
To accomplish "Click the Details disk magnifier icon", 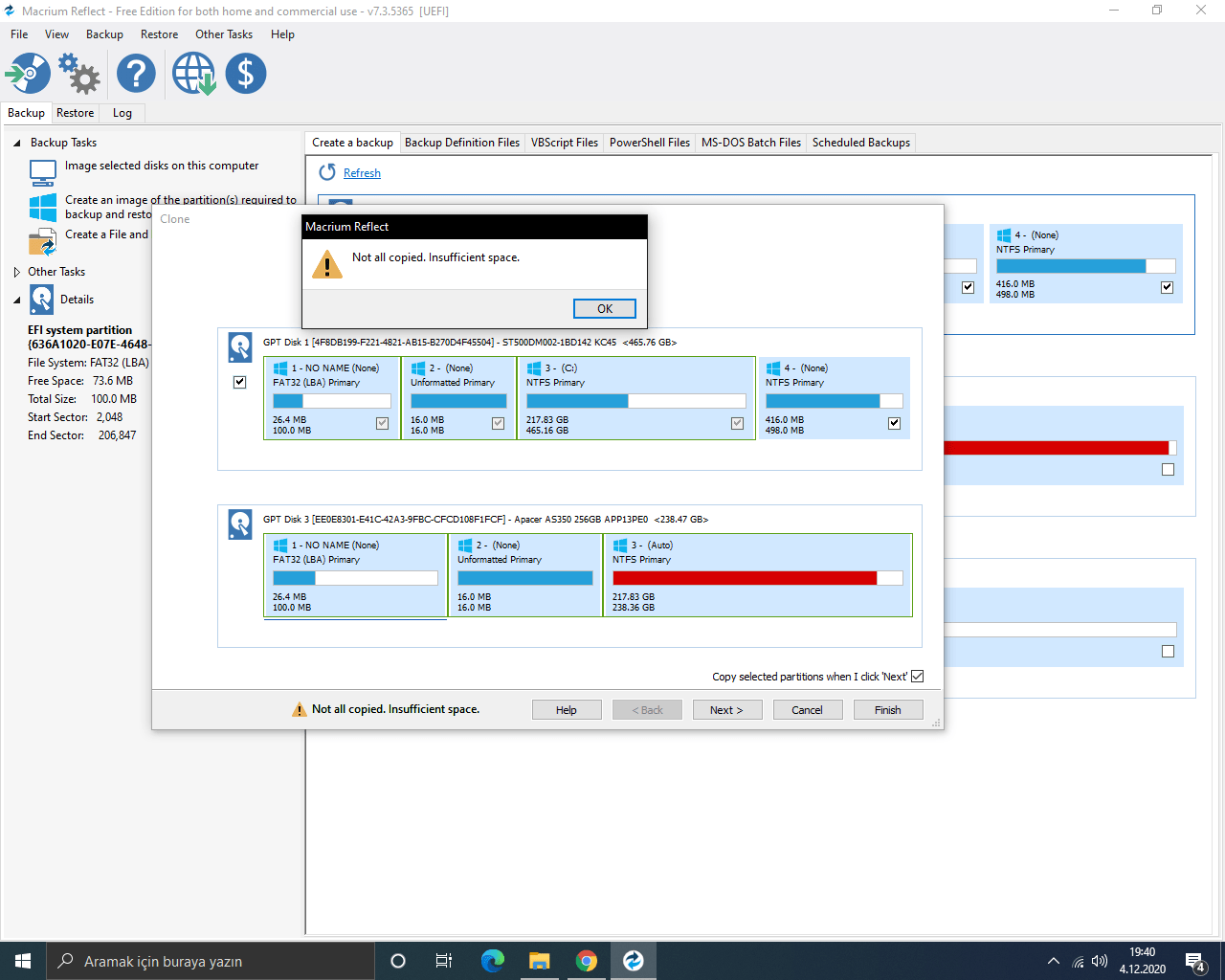I will click(x=42, y=300).
